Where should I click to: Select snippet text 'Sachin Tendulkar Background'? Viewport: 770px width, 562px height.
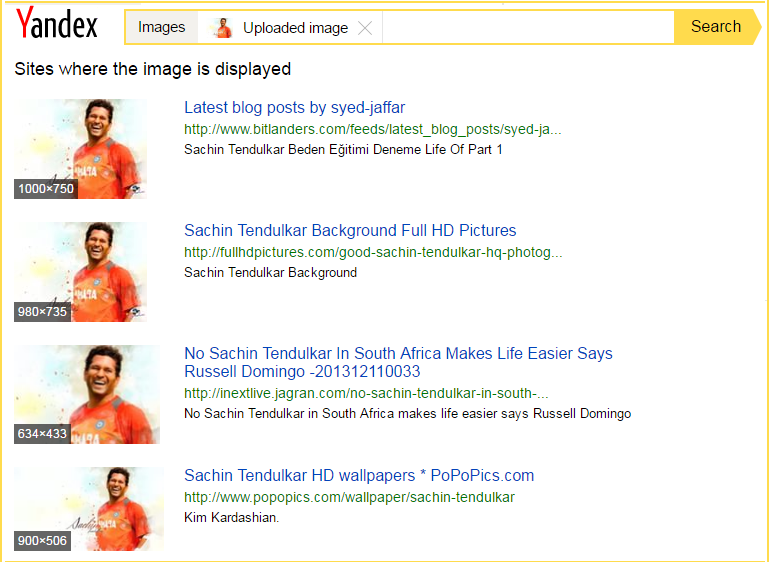click(271, 272)
